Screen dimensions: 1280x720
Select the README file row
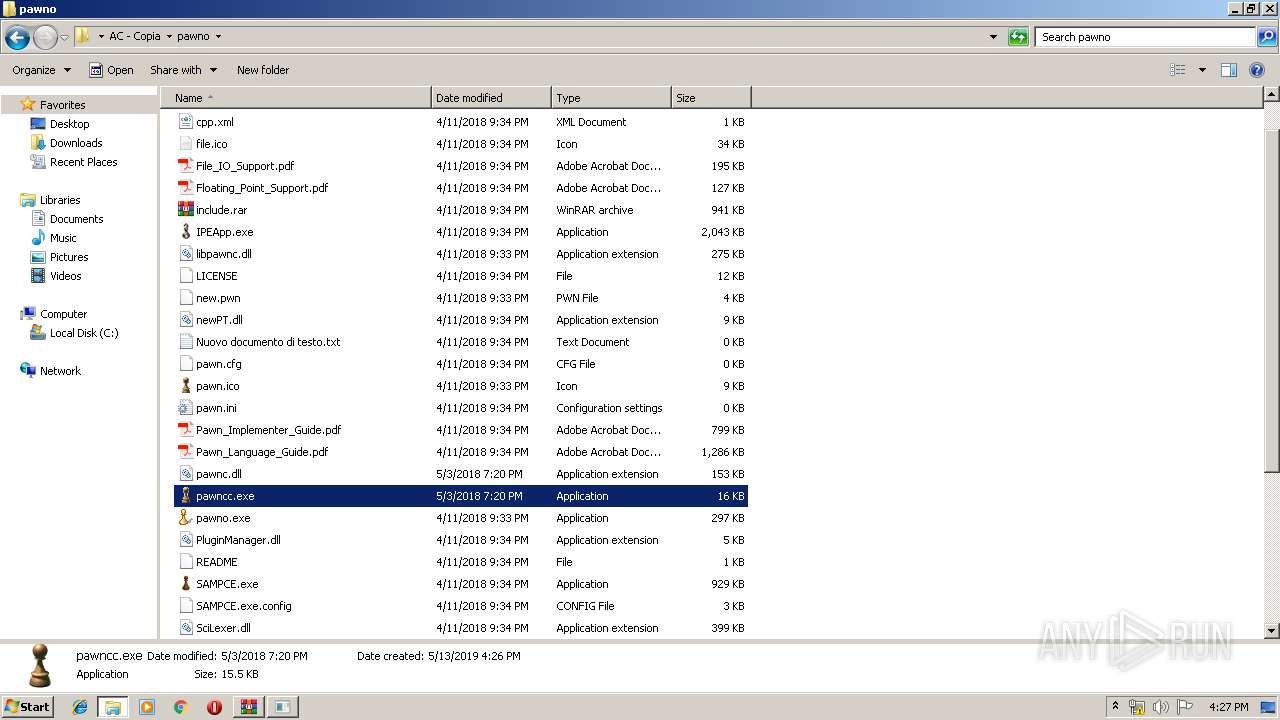(x=461, y=562)
